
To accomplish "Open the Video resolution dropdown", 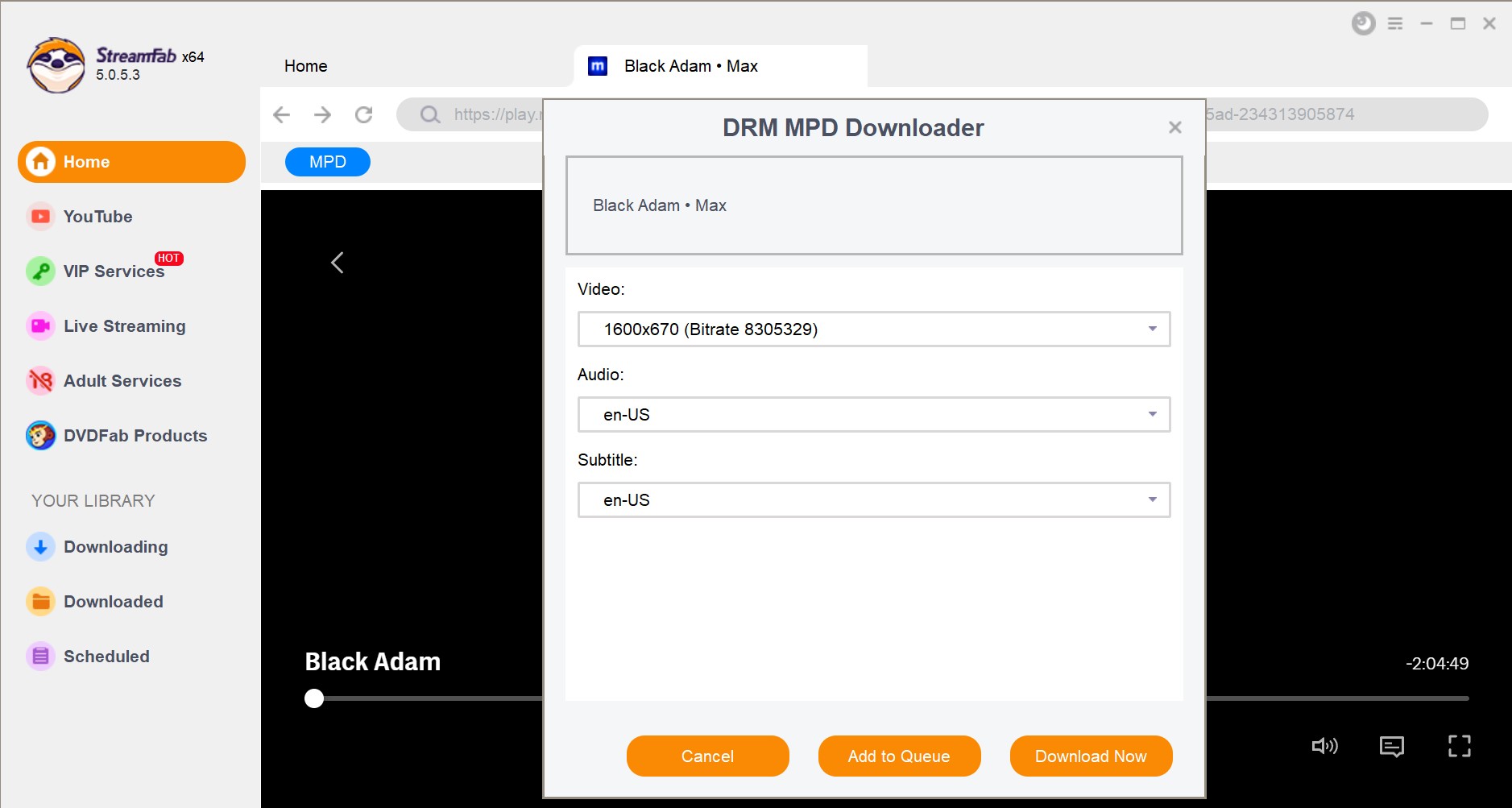I will [x=874, y=329].
